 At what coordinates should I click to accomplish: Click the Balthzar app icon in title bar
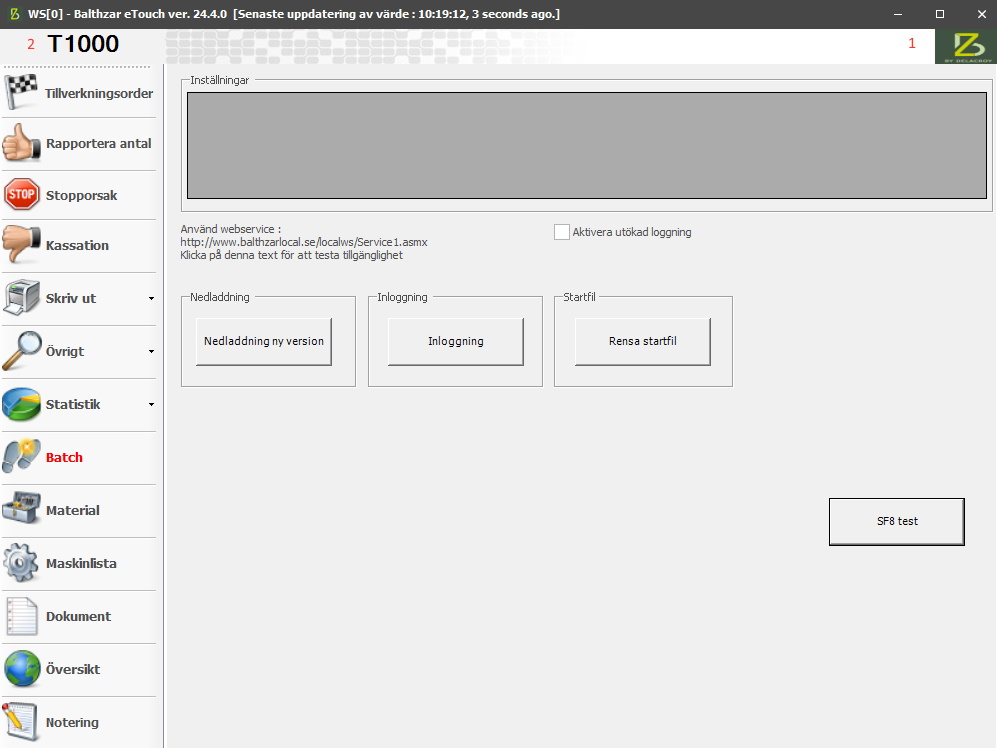point(14,14)
